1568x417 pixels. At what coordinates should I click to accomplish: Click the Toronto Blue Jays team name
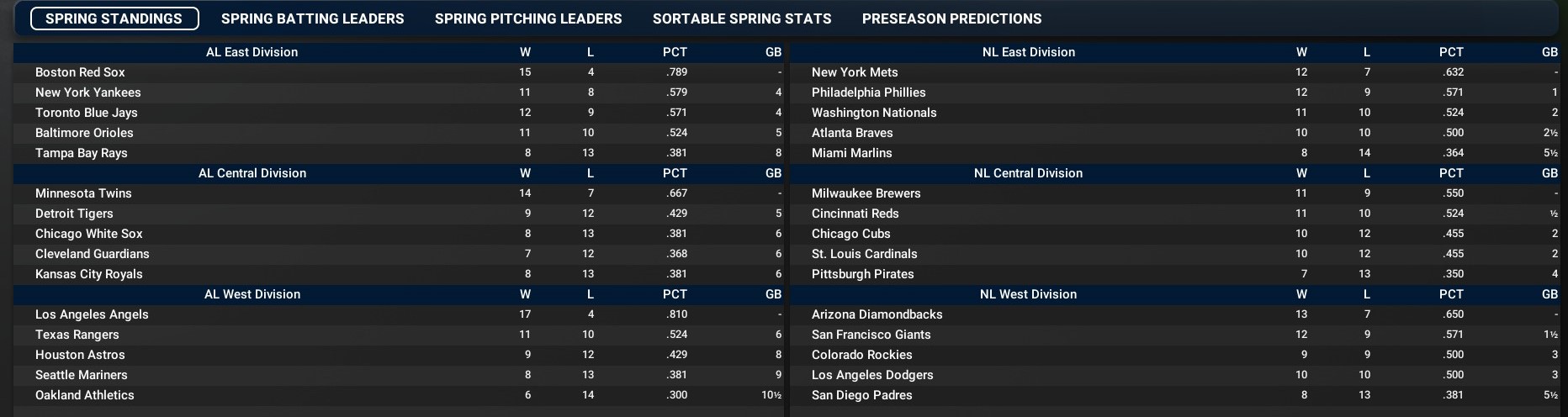coord(87,113)
